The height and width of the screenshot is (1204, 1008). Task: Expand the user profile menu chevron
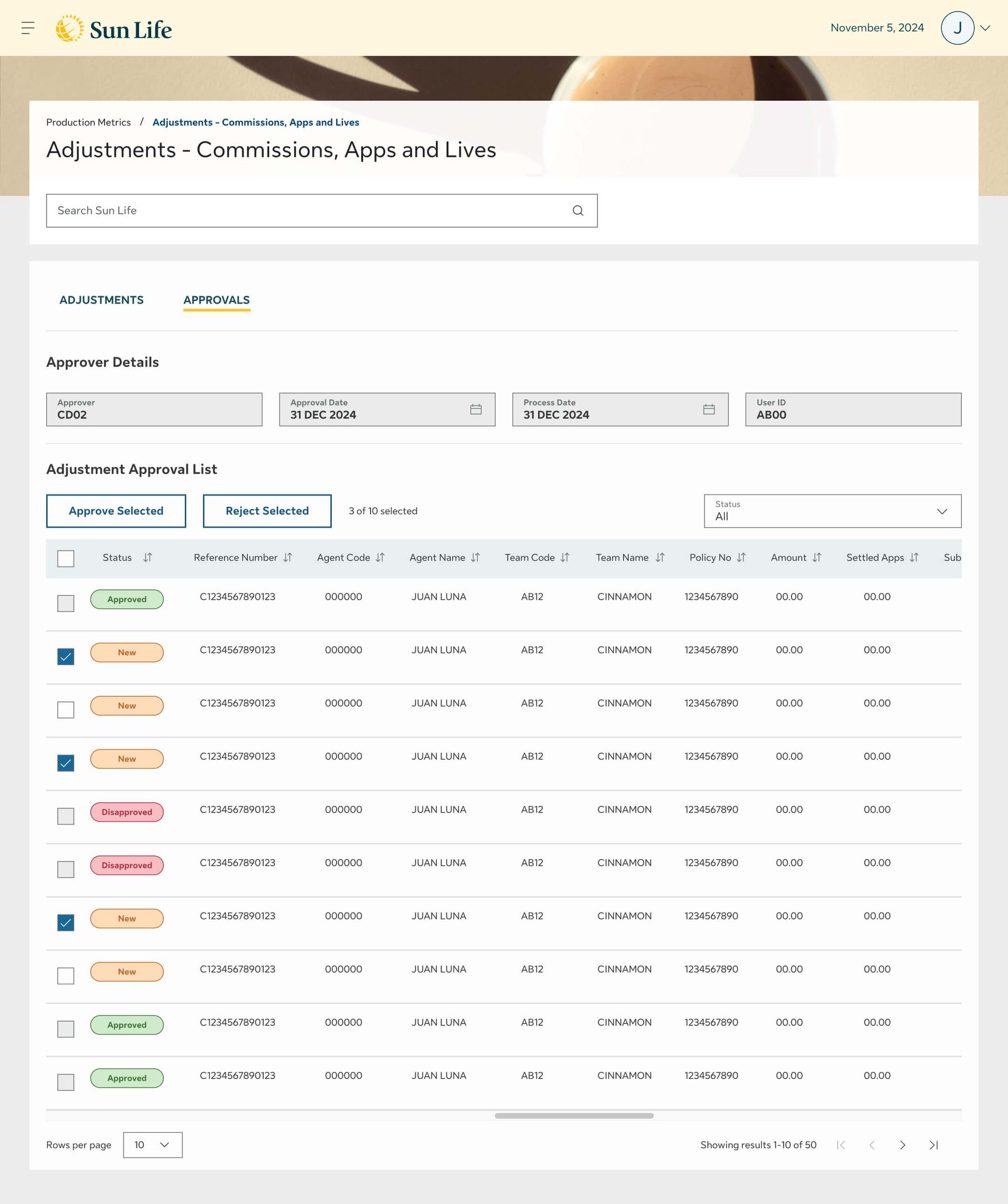coord(985,27)
